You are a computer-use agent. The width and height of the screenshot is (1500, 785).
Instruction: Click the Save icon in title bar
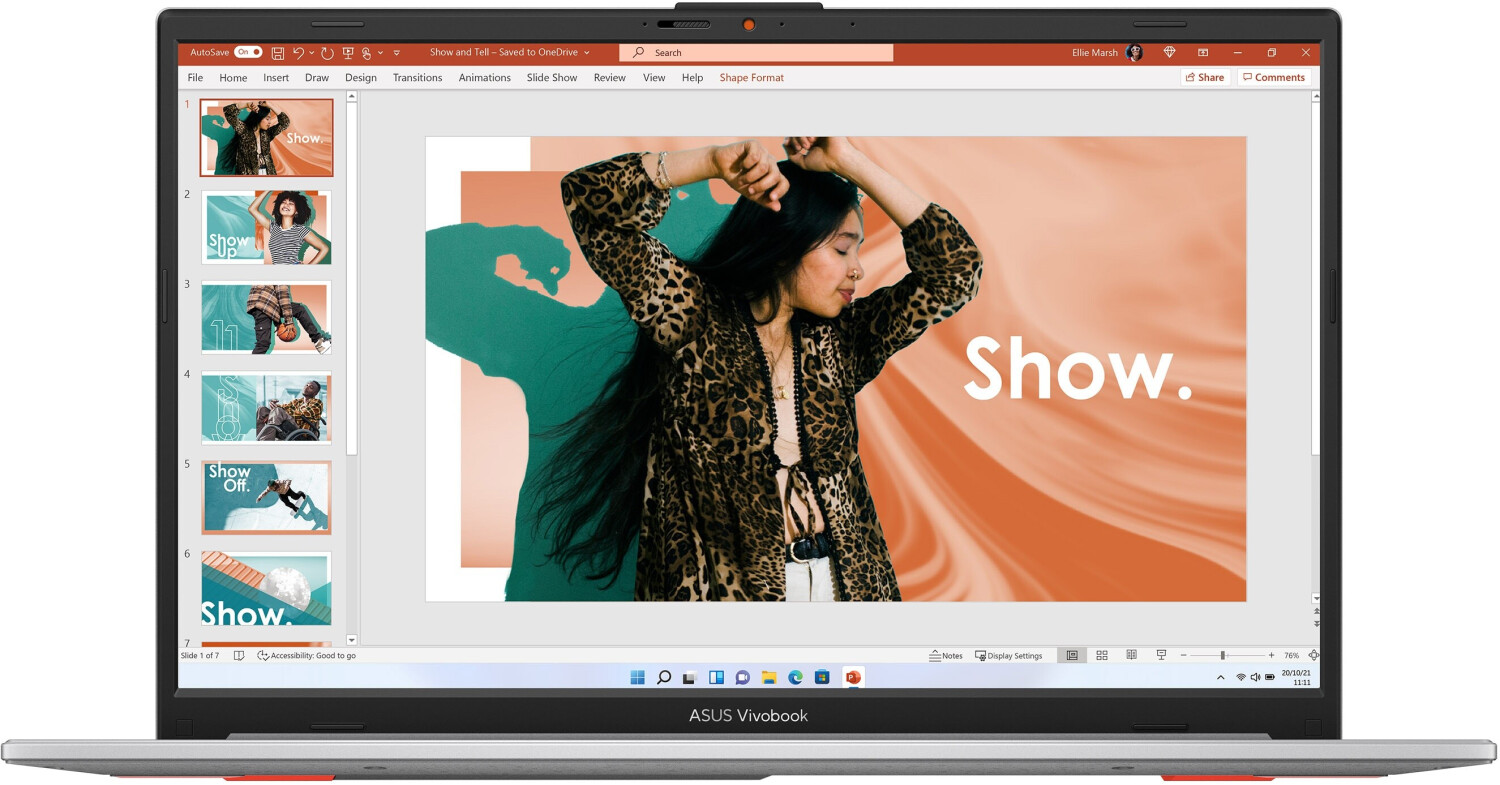[278, 53]
